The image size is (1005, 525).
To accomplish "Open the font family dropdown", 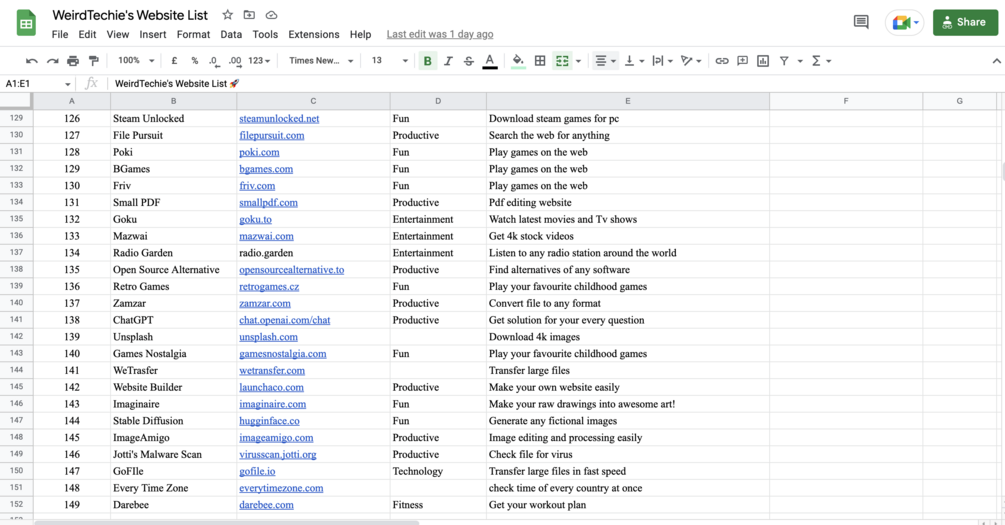I will coord(321,61).
